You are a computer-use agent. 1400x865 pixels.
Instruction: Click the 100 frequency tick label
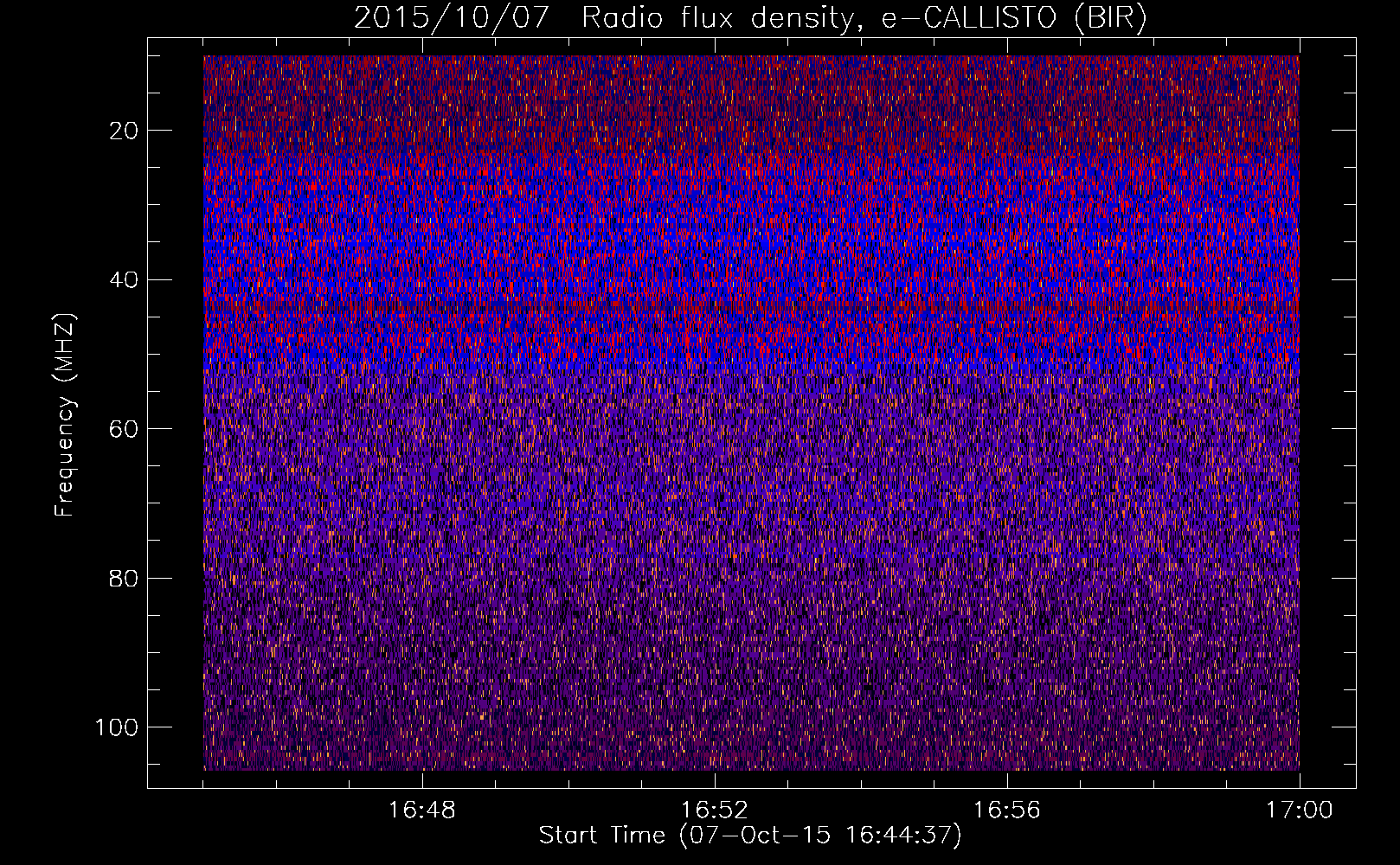[117, 727]
